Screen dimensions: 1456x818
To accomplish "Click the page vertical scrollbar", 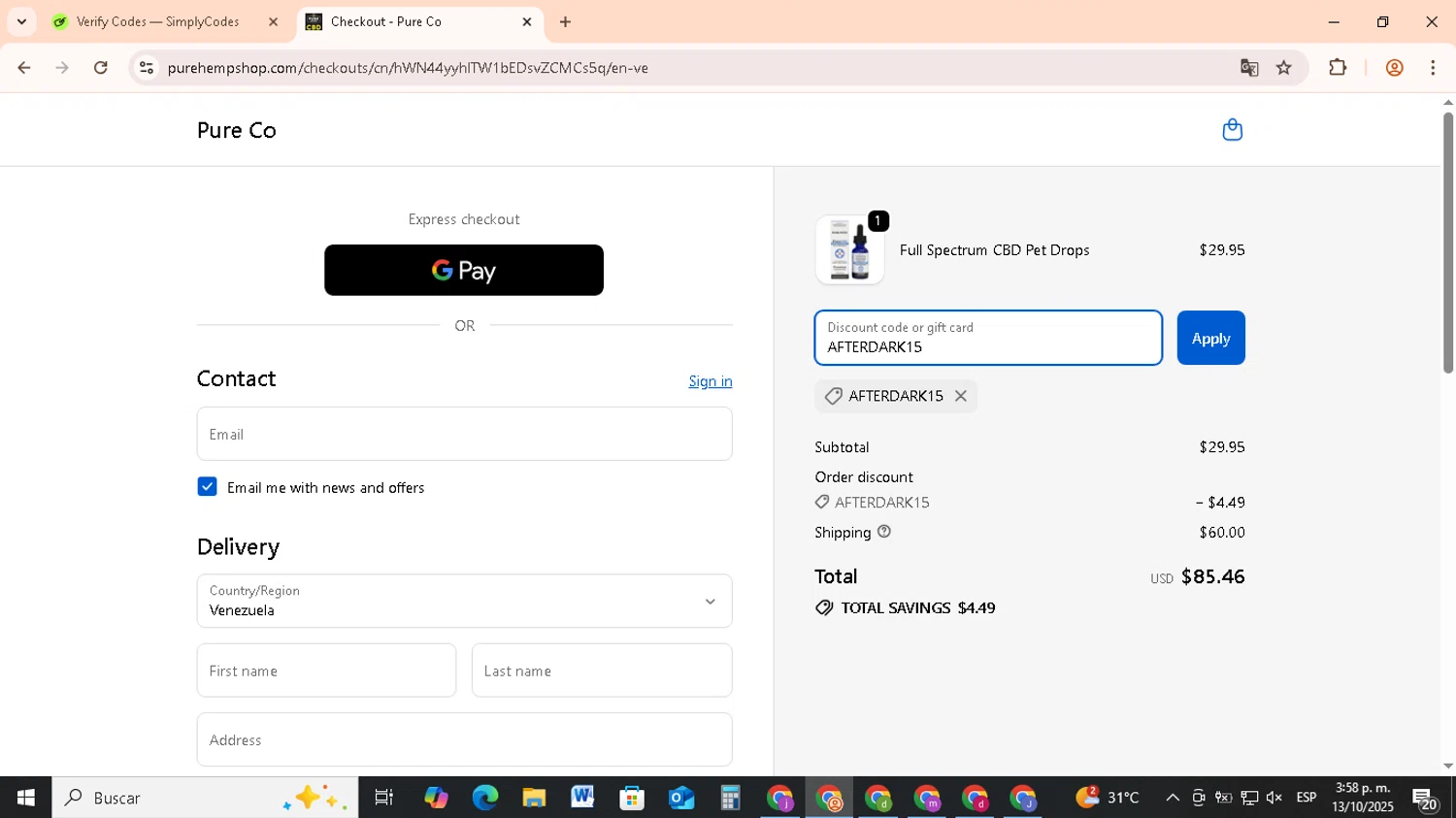I will pyautogui.click(x=1447, y=243).
